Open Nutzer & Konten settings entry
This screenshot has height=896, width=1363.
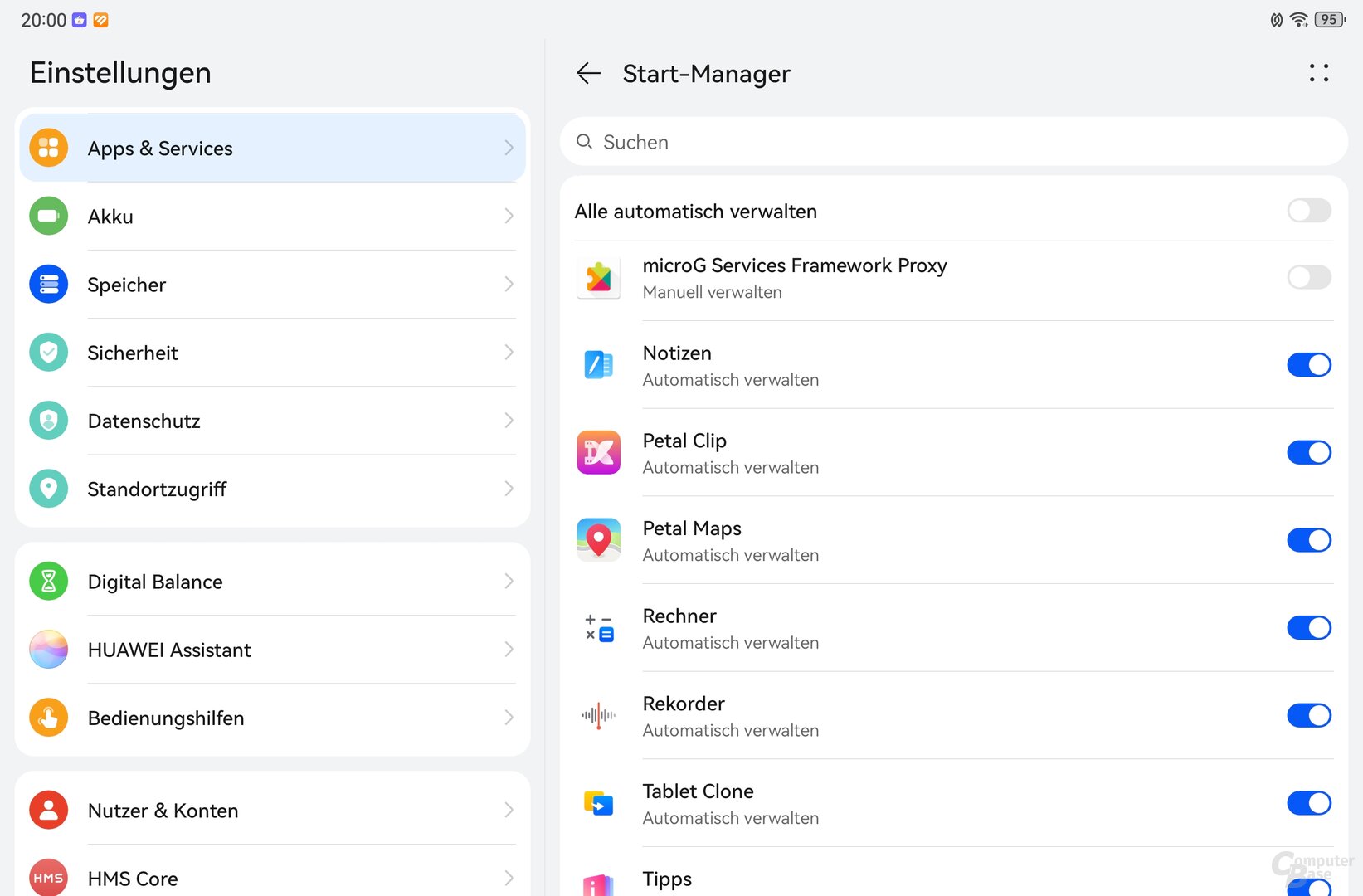pyautogui.click(x=272, y=811)
